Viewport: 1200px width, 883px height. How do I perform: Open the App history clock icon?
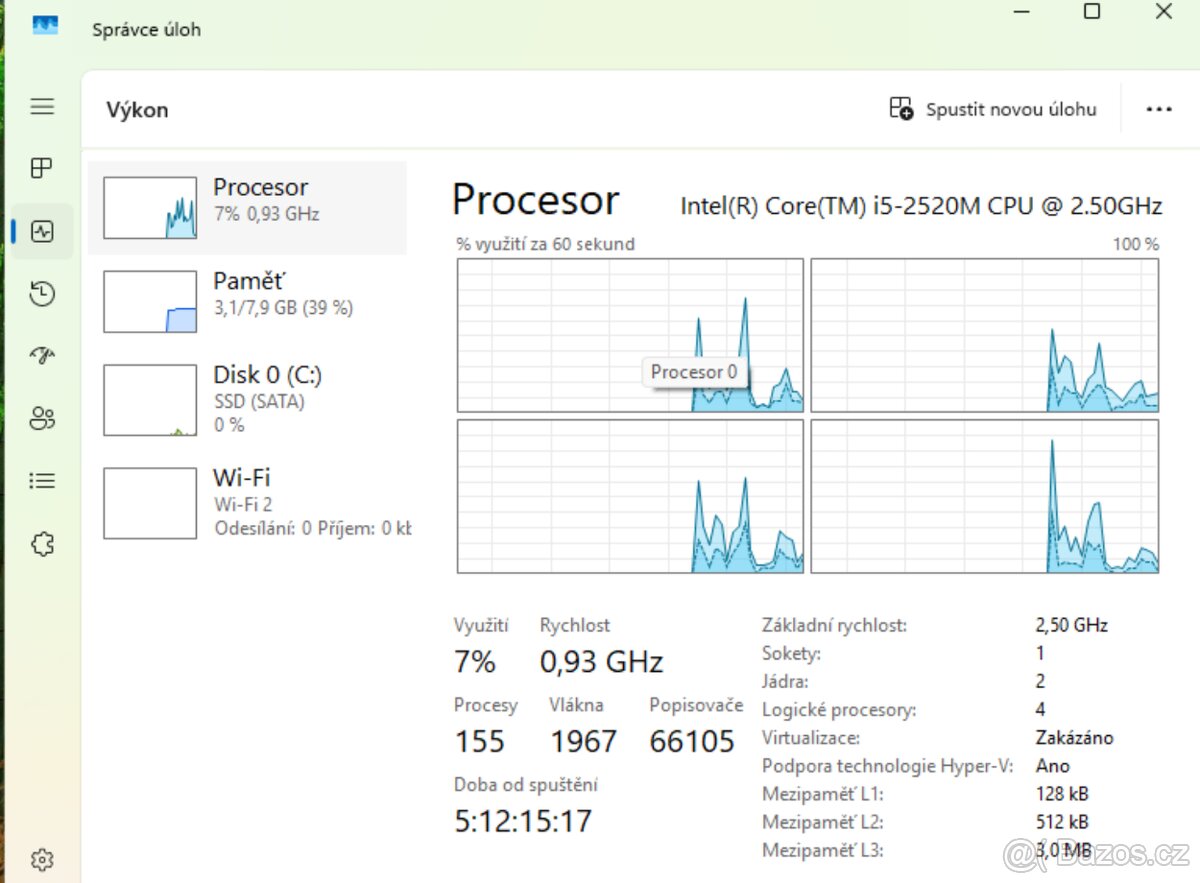click(41, 293)
